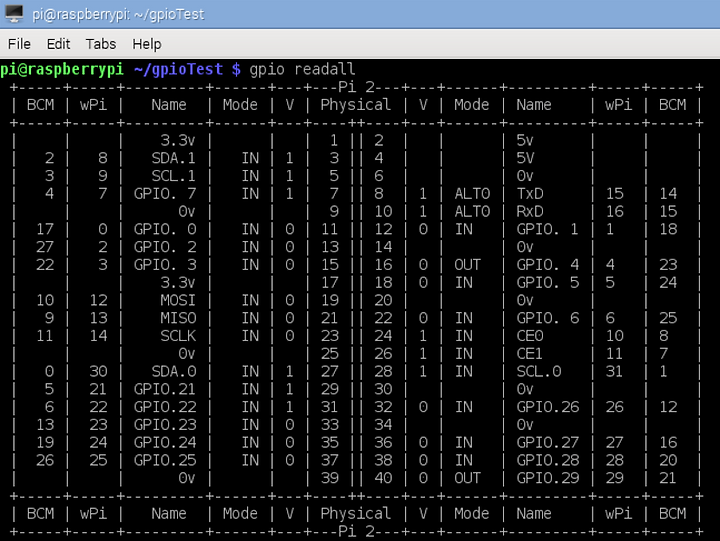Click the 'GPIO. 0' name cell

tap(165, 229)
